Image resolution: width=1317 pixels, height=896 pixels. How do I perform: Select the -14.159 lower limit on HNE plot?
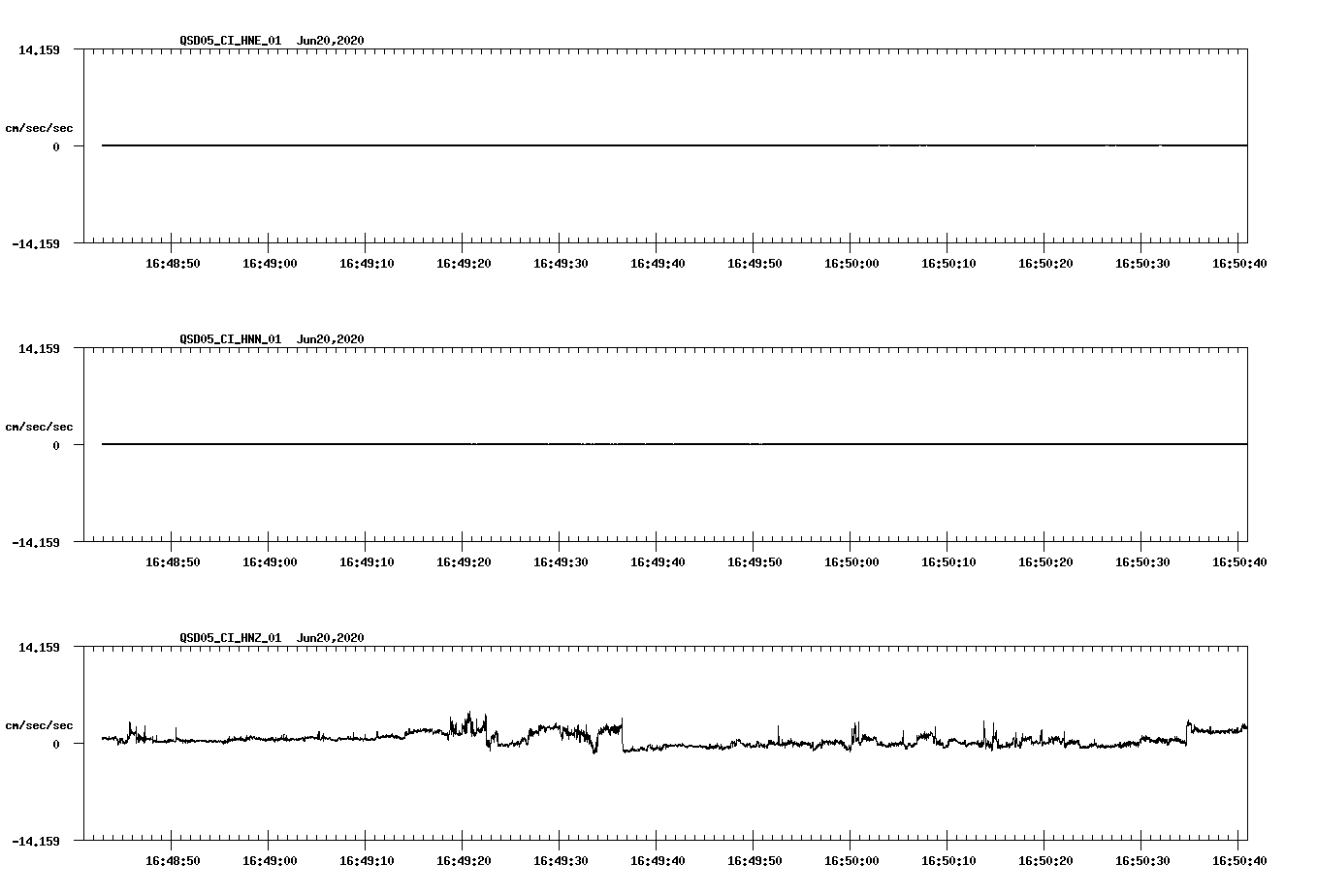(36, 244)
